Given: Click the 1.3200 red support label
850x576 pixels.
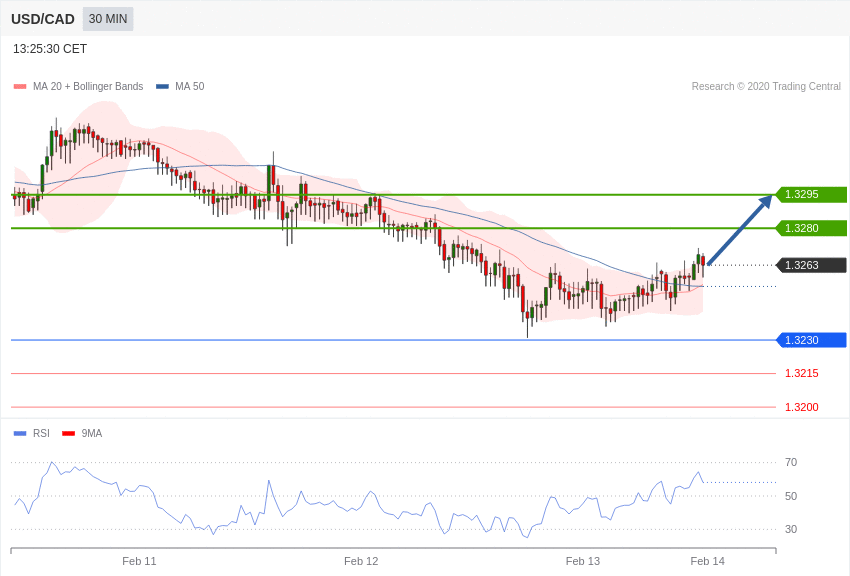Looking at the screenshot, I should [802, 407].
